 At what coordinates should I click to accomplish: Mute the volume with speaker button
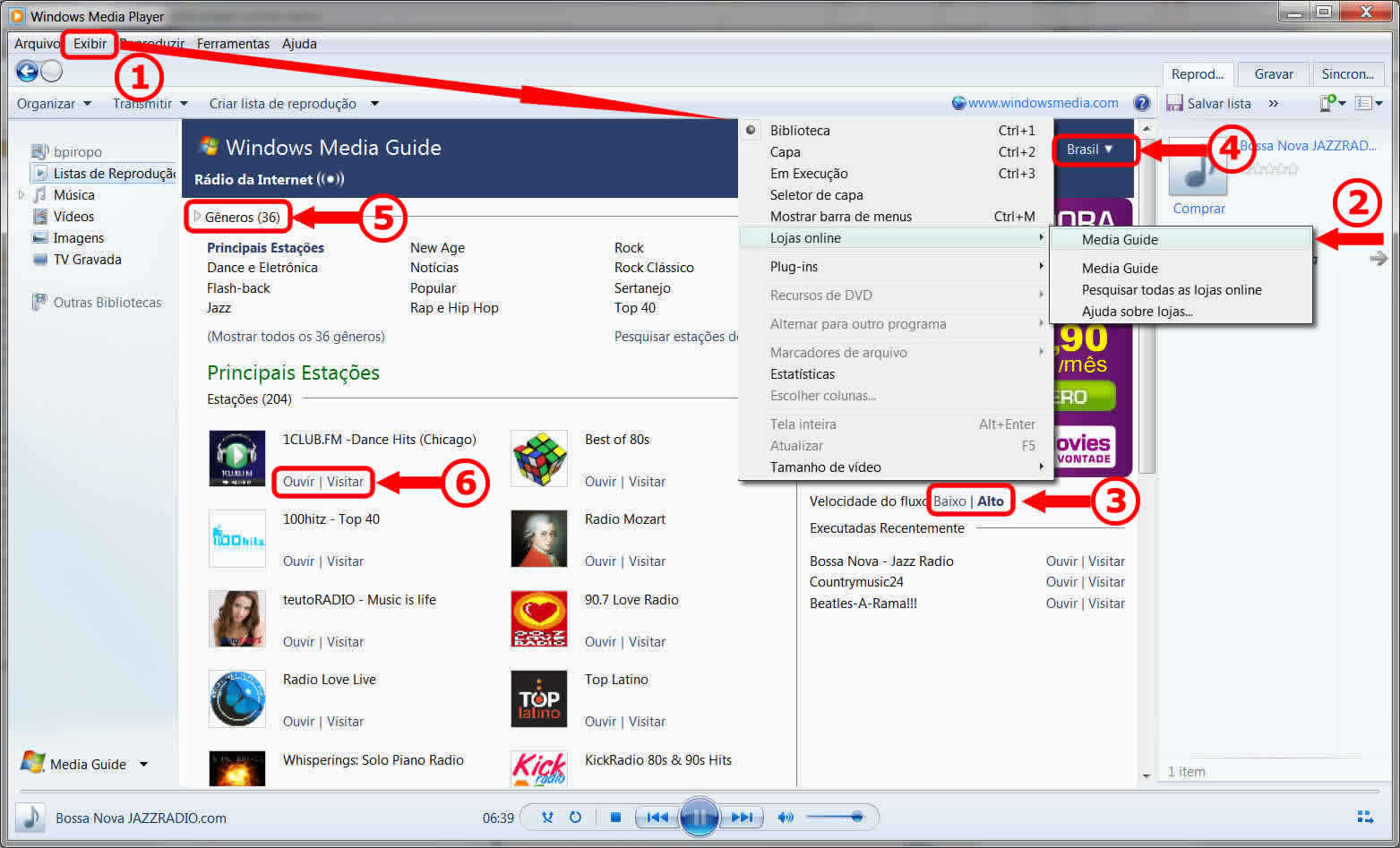pos(786,817)
